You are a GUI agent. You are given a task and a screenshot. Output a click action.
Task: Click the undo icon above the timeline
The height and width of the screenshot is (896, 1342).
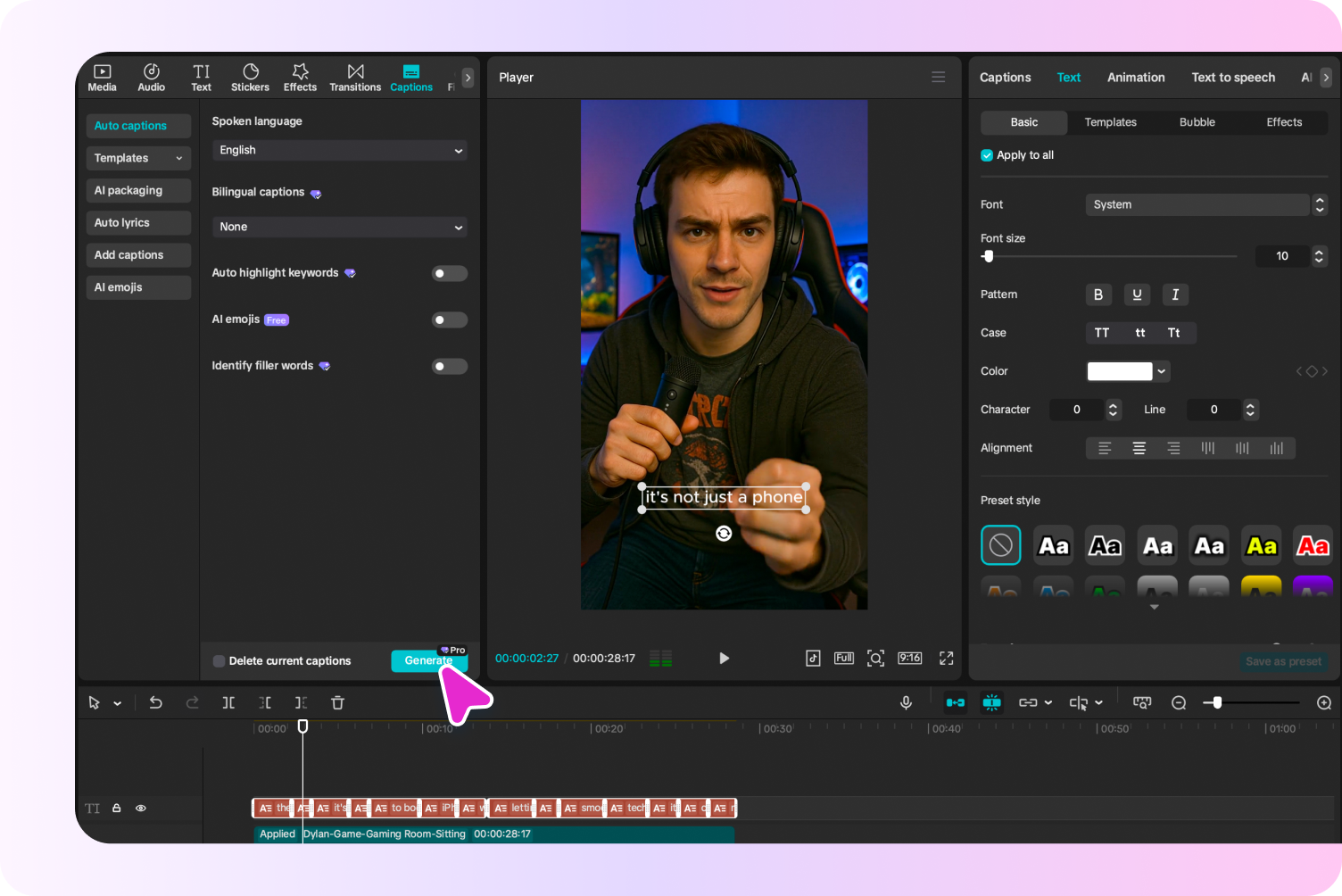(155, 702)
